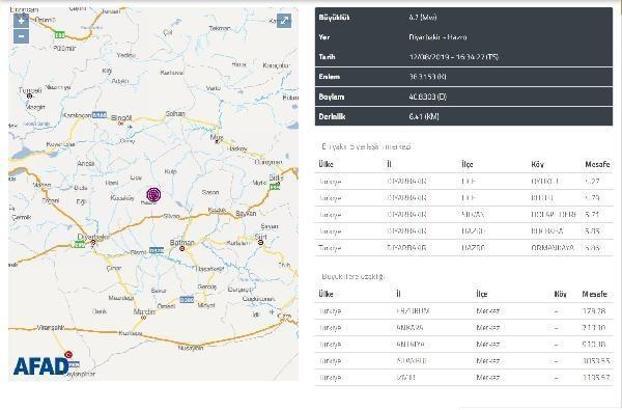Zoom out with the map minus button
The image size is (622, 410).
pos(21,36)
